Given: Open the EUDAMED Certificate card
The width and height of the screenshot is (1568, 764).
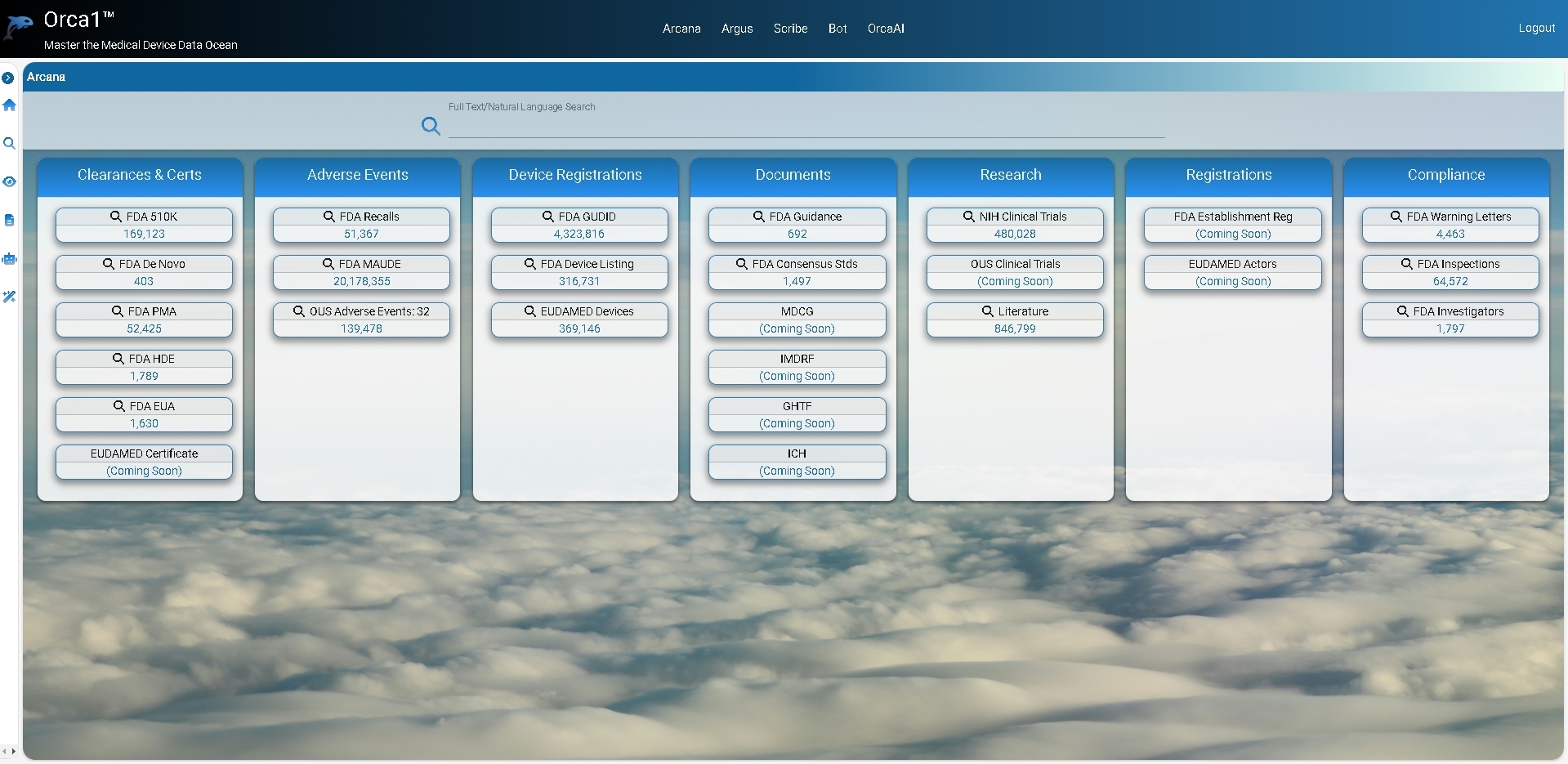Looking at the screenshot, I should [144, 462].
